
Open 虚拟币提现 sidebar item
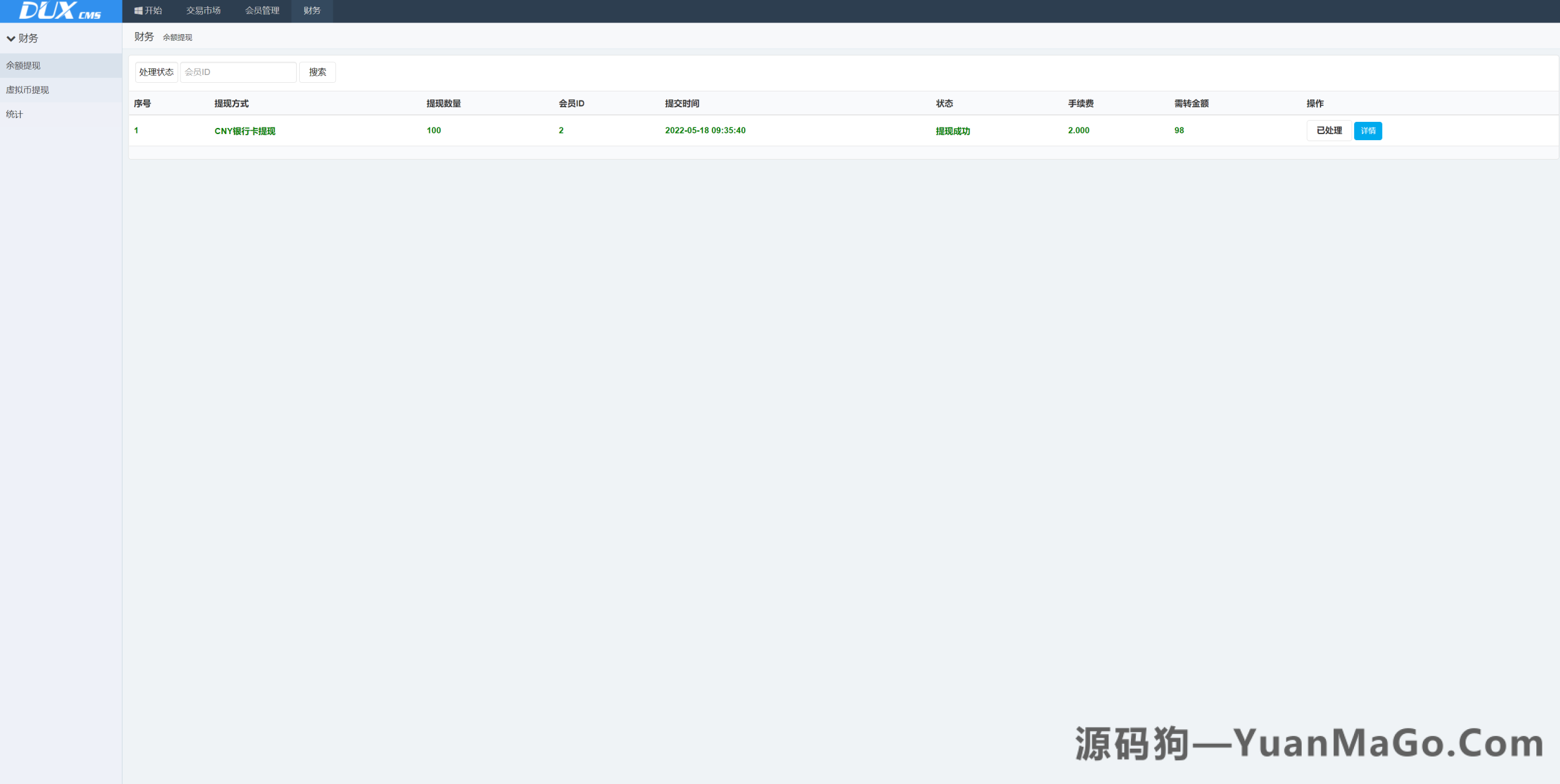27,90
